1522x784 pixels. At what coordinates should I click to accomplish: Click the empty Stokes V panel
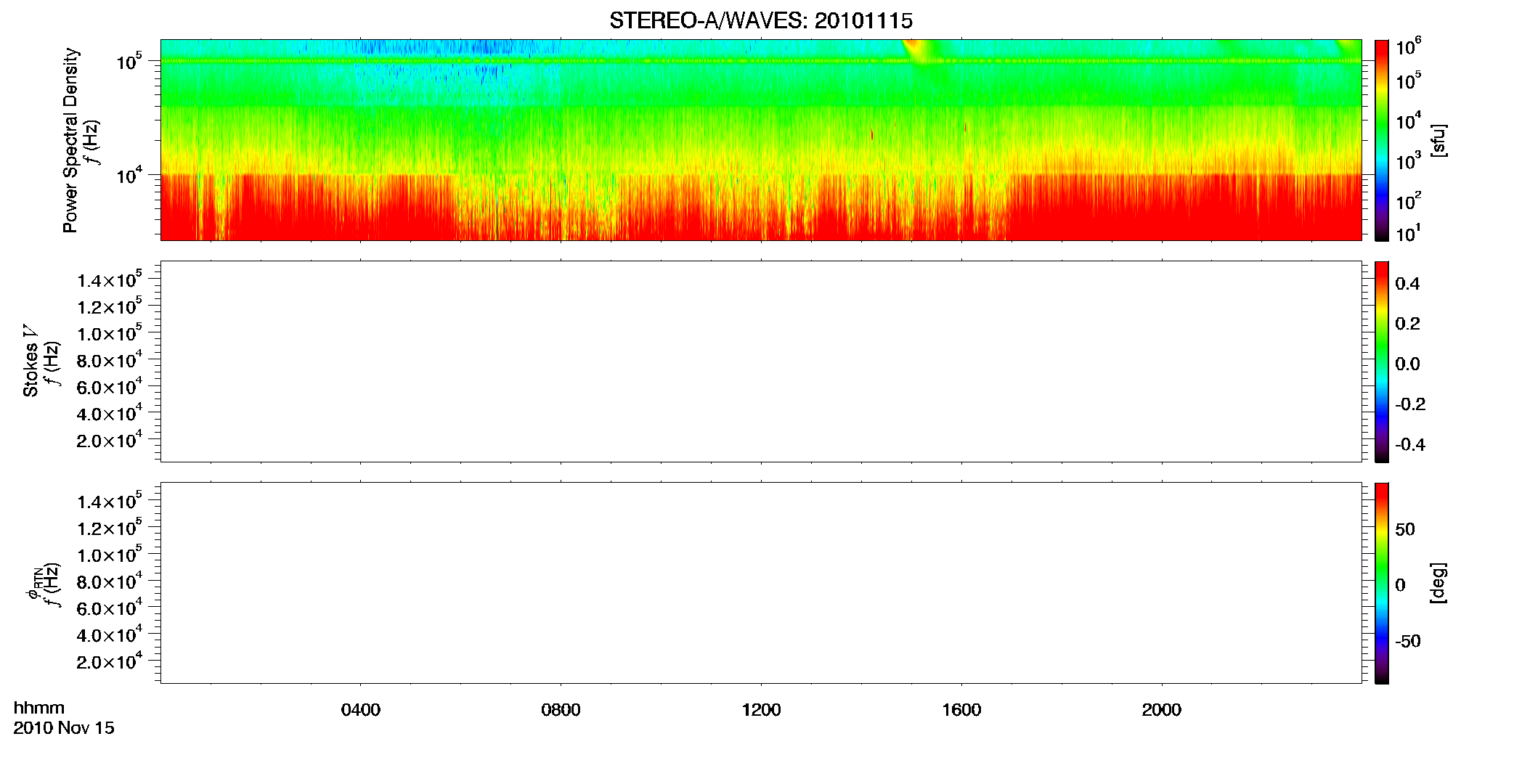pos(761,362)
